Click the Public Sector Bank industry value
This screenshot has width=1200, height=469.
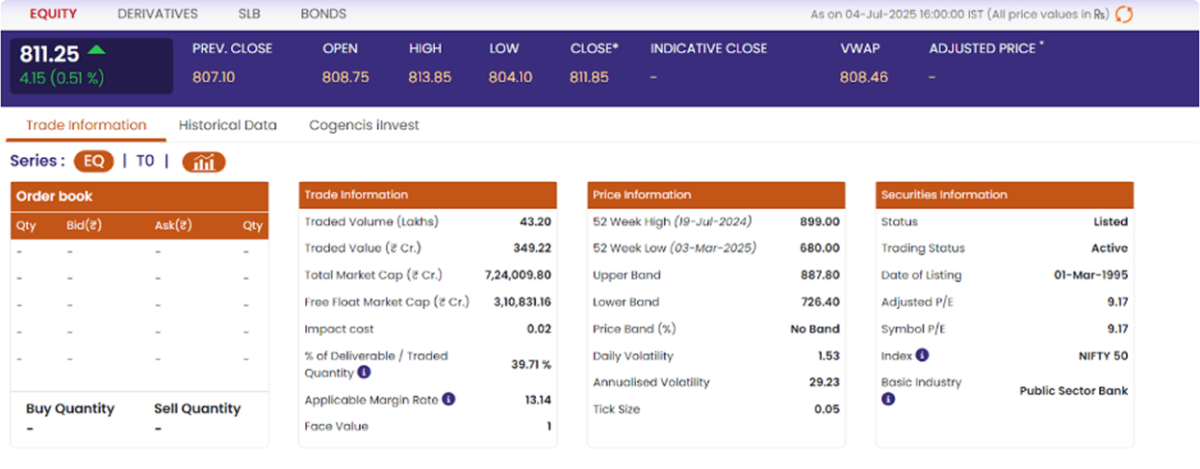[1074, 391]
